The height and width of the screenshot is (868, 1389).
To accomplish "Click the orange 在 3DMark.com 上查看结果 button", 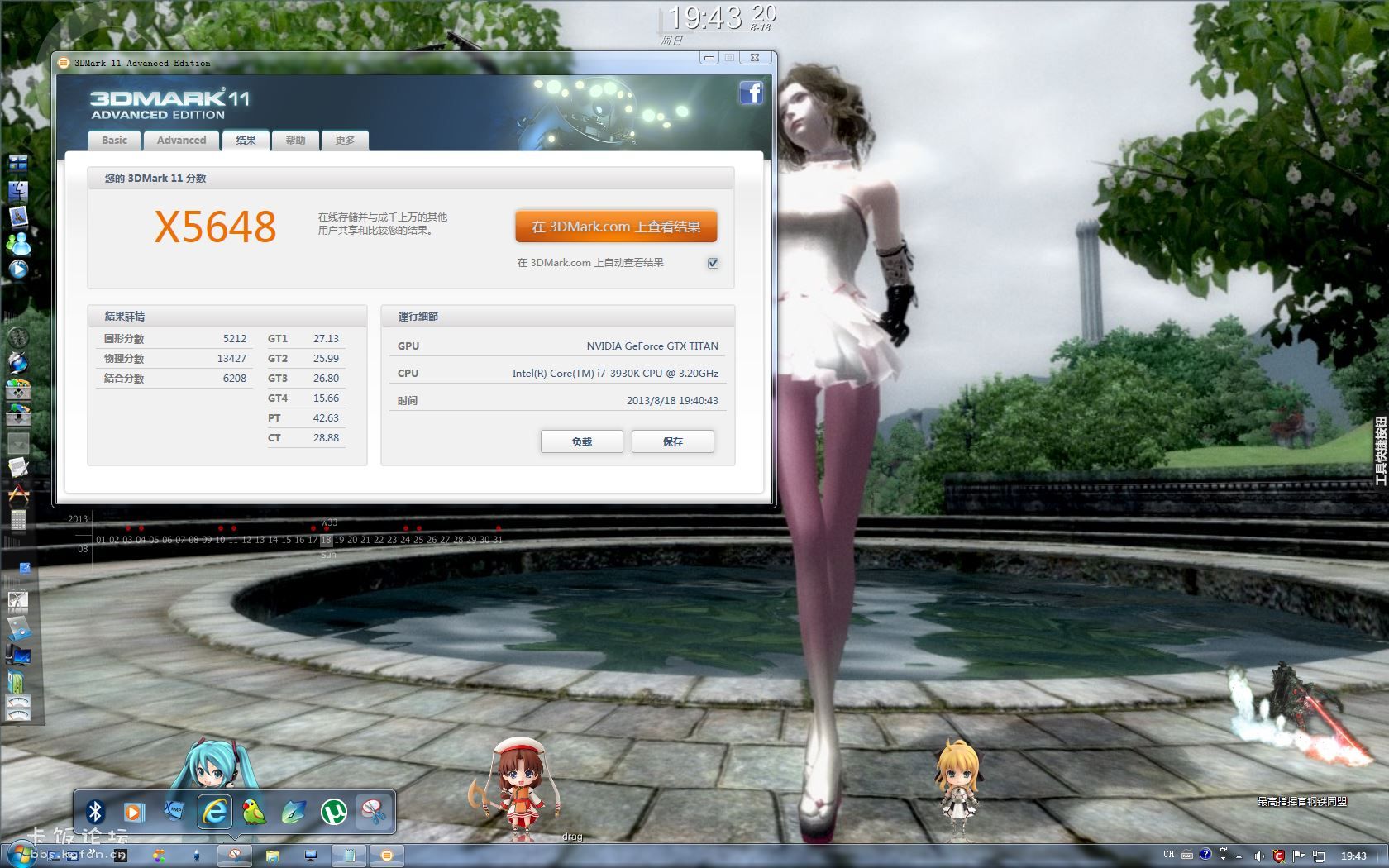I will pyautogui.click(x=616, y=227).
